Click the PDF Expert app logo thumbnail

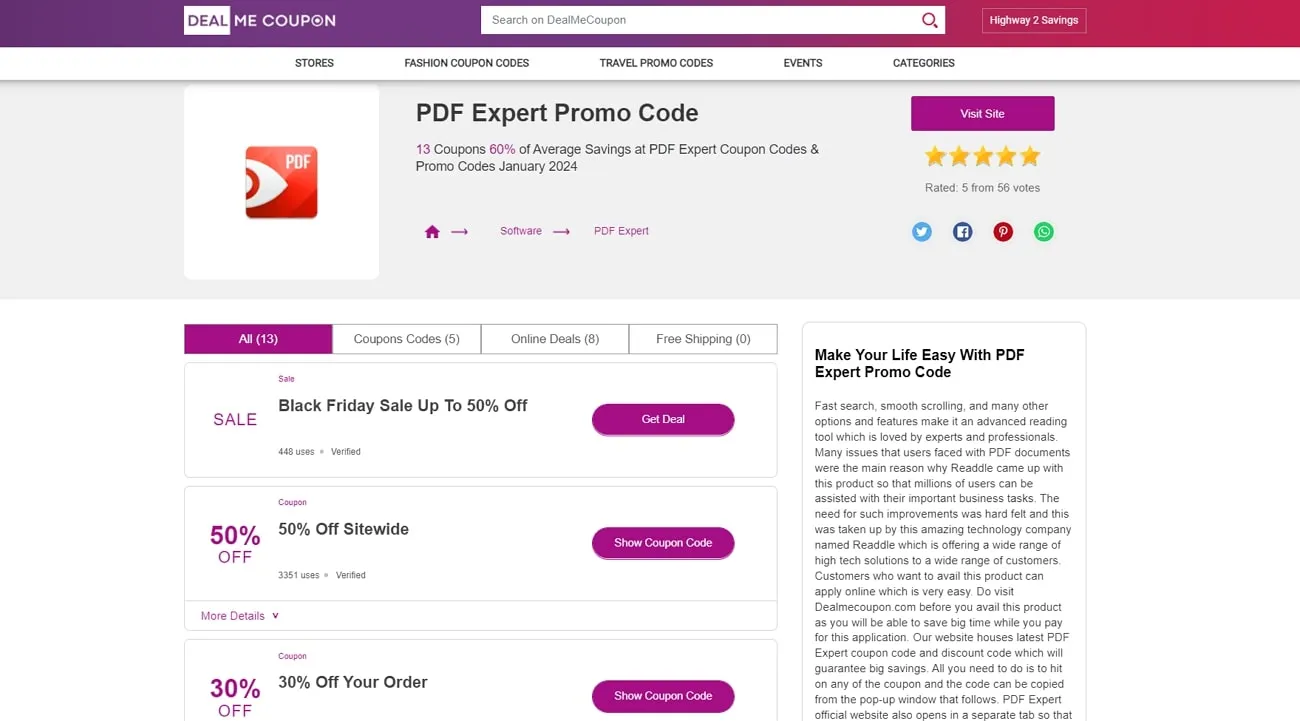coord(281,182)
